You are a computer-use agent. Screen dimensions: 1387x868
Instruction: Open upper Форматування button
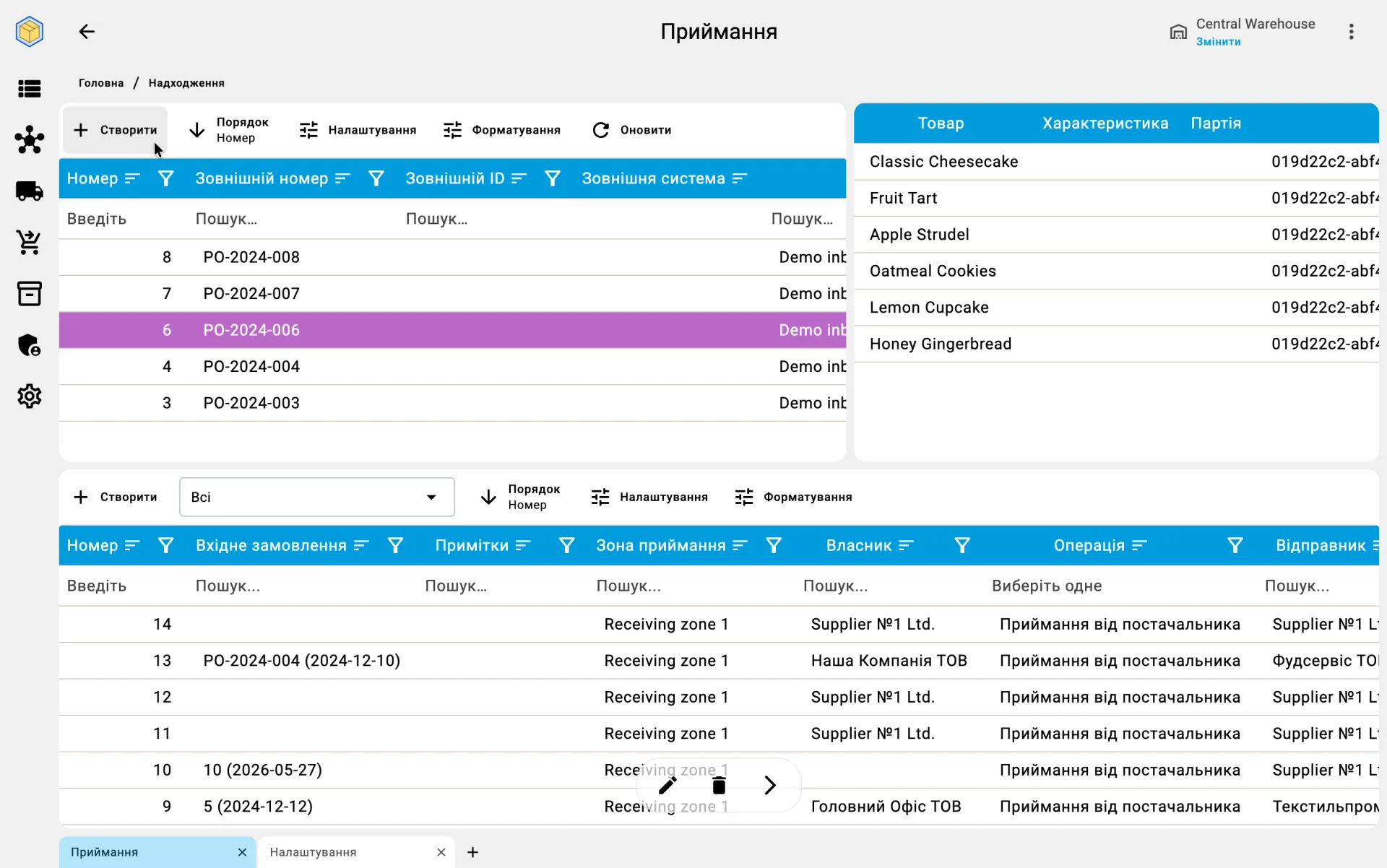pos(502,130)
